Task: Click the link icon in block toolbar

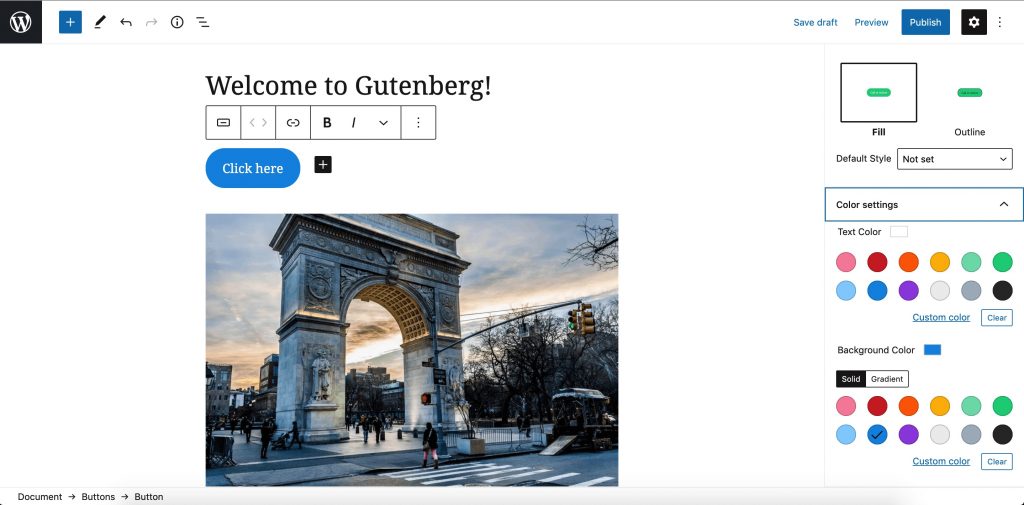Action: click(x=293, y=122)
